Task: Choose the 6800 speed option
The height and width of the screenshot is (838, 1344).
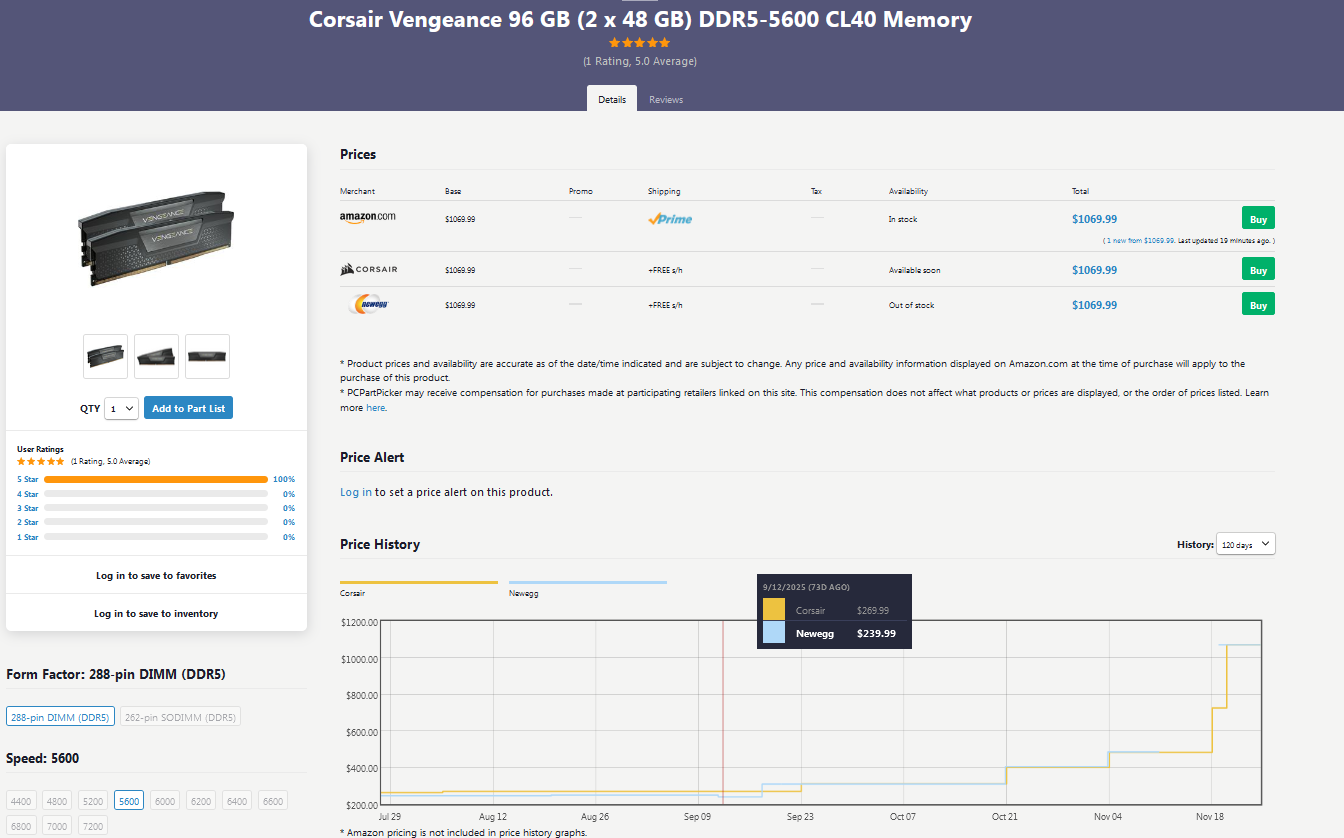Action: point(22,827)
